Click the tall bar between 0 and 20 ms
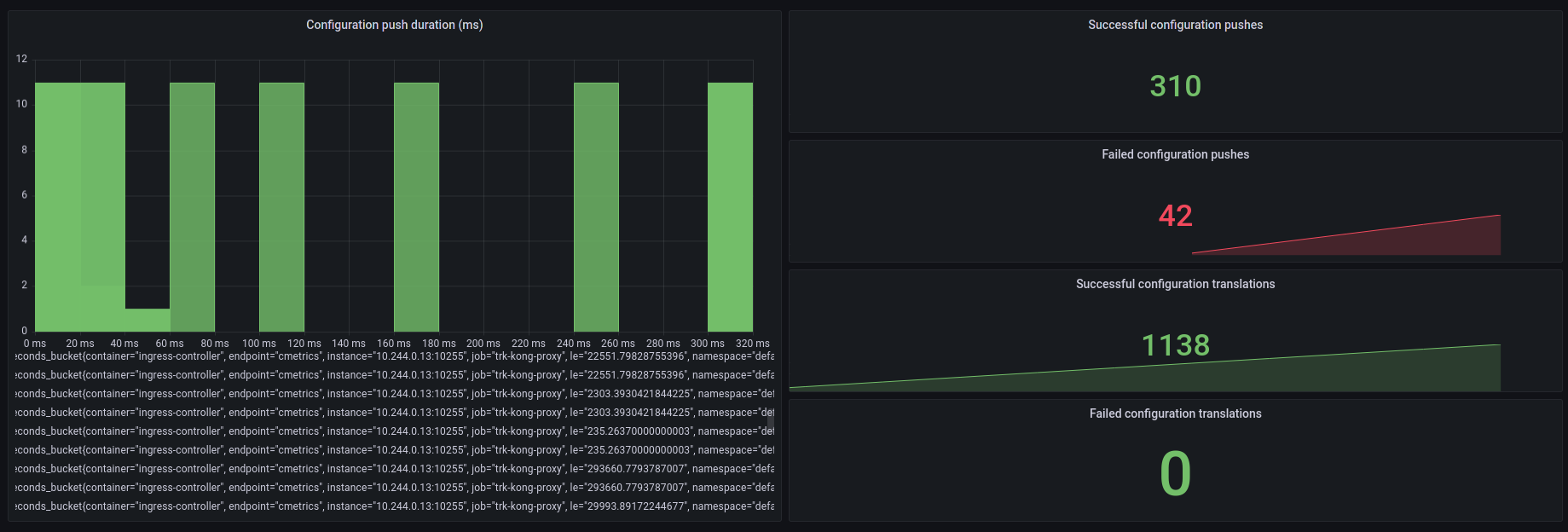Viewport: 1568px width, 532px height. 57,207
